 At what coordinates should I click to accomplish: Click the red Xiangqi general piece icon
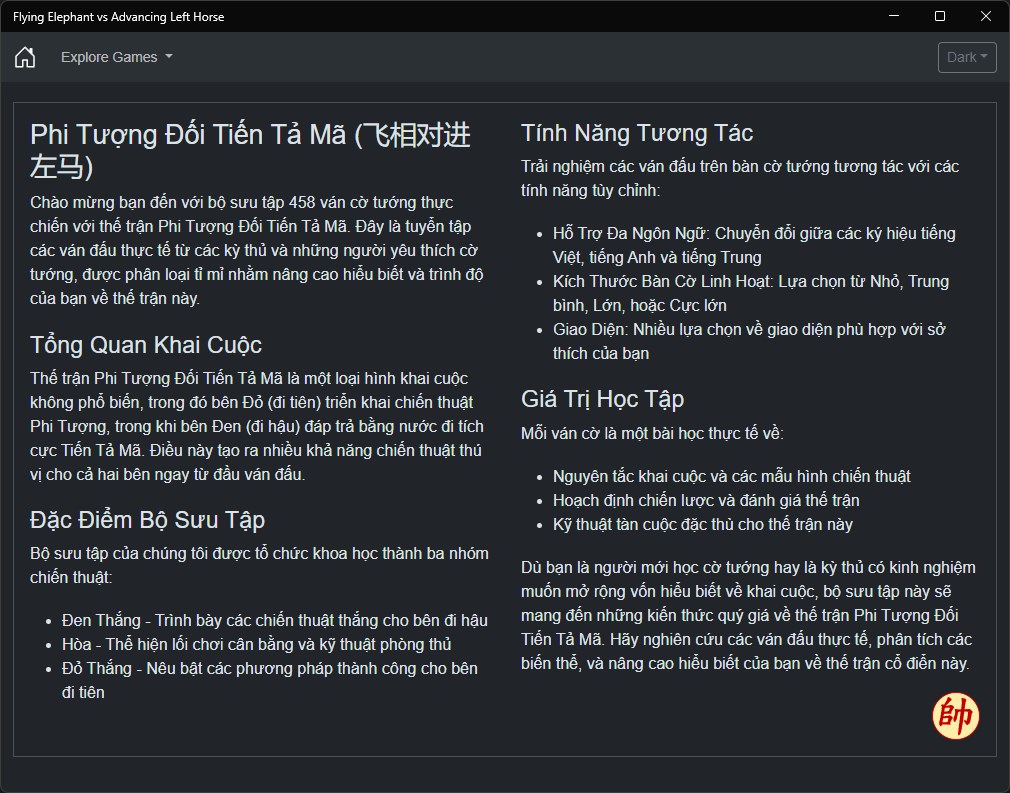955,716
